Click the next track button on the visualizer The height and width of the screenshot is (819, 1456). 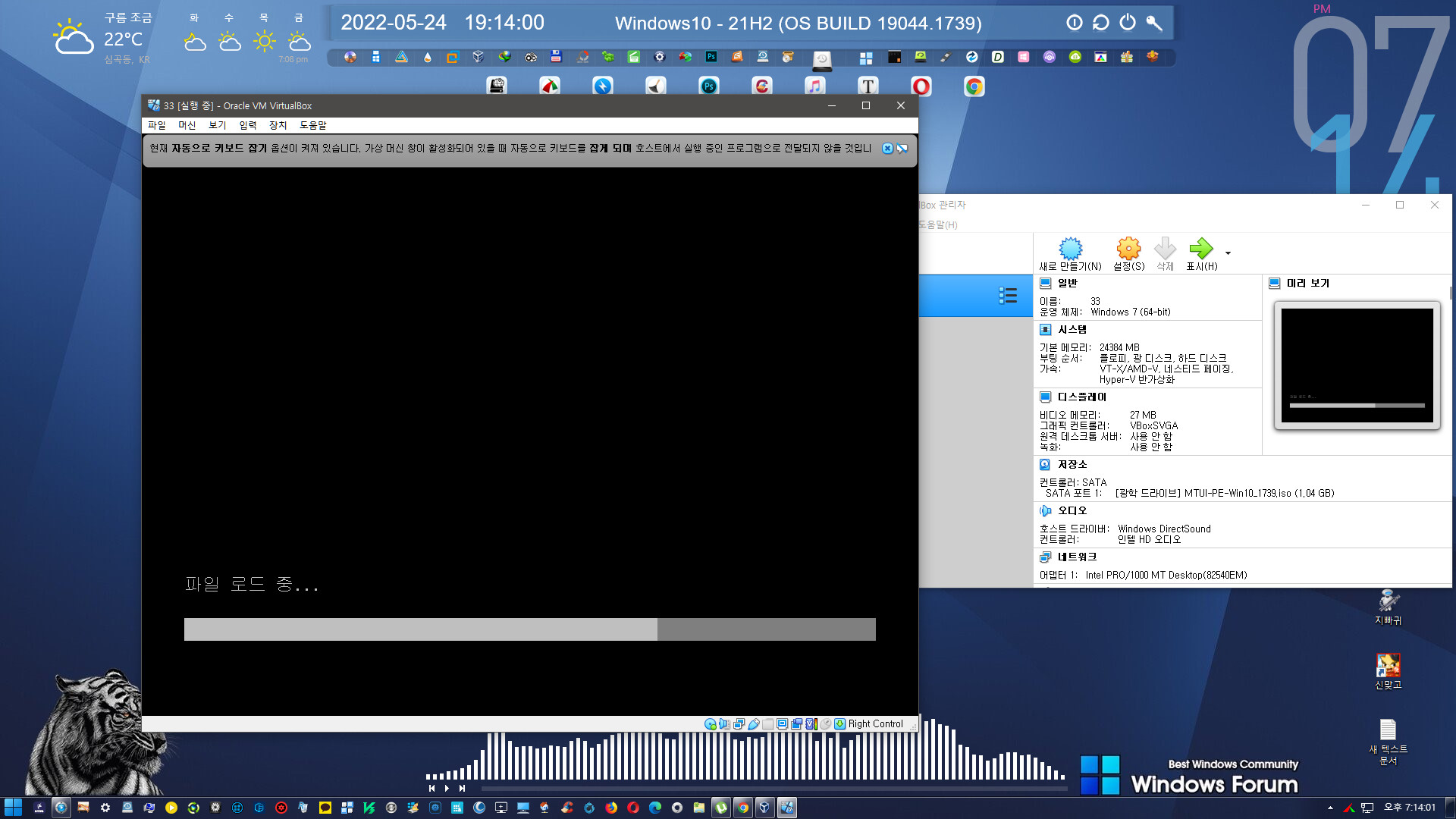tap(462, 789)
